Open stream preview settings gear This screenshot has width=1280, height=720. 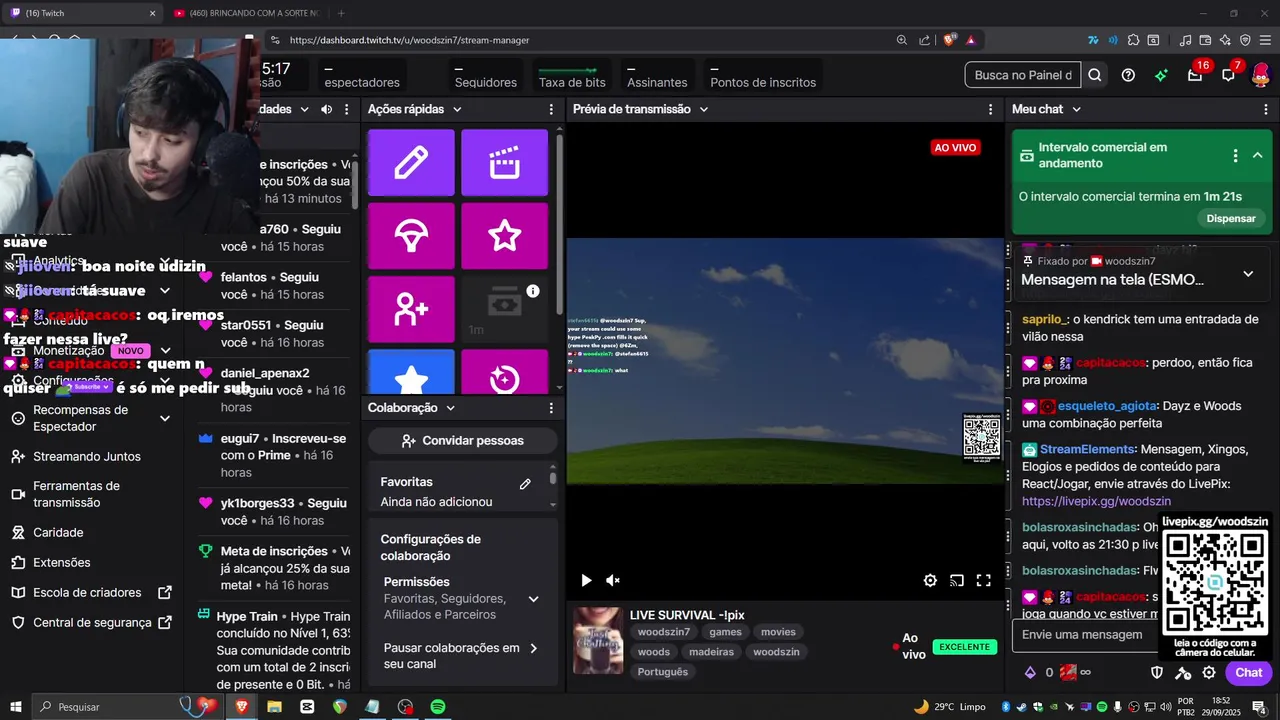[x=930, y=580]
